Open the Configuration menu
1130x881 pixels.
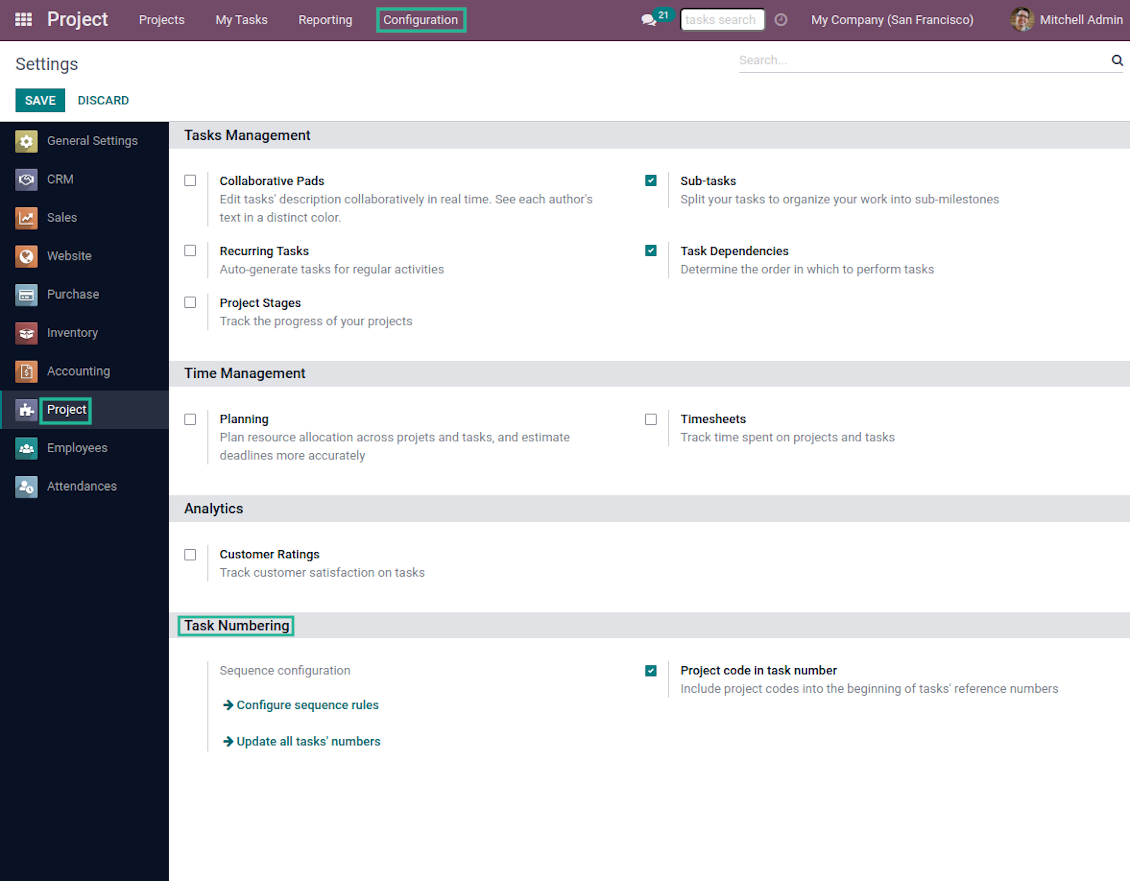(x=420, y=19)
